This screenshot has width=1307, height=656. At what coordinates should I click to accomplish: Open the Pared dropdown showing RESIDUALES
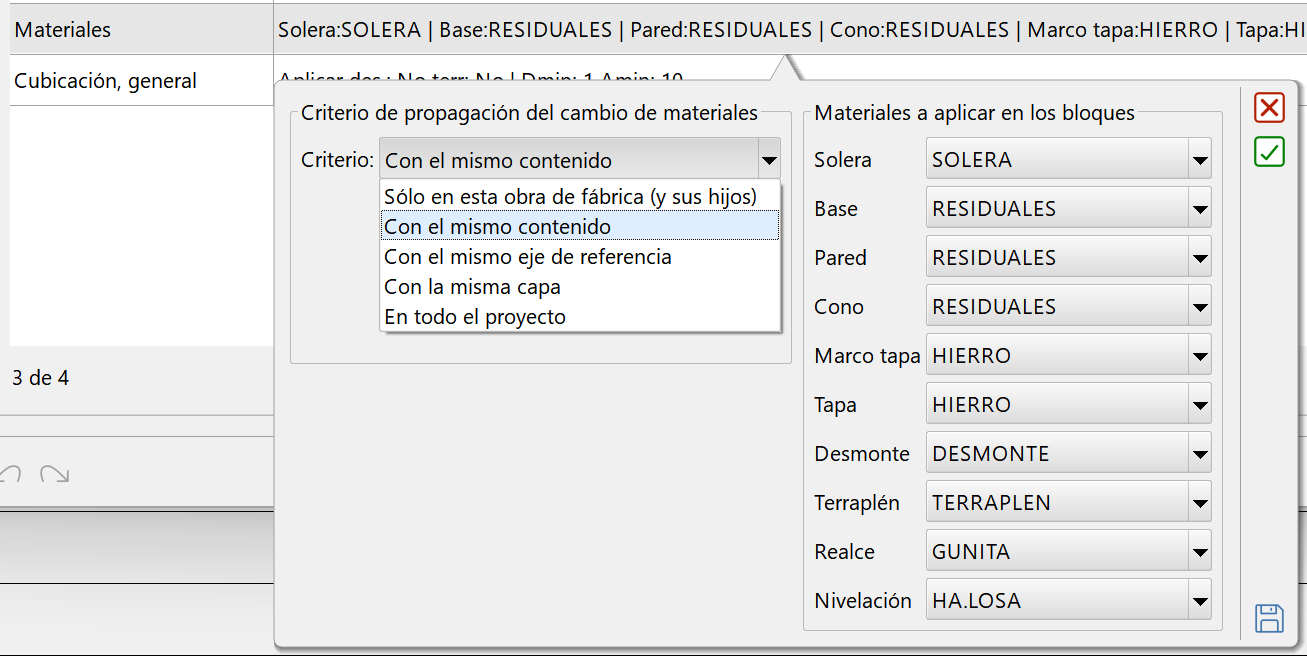tap(1197, 256)
